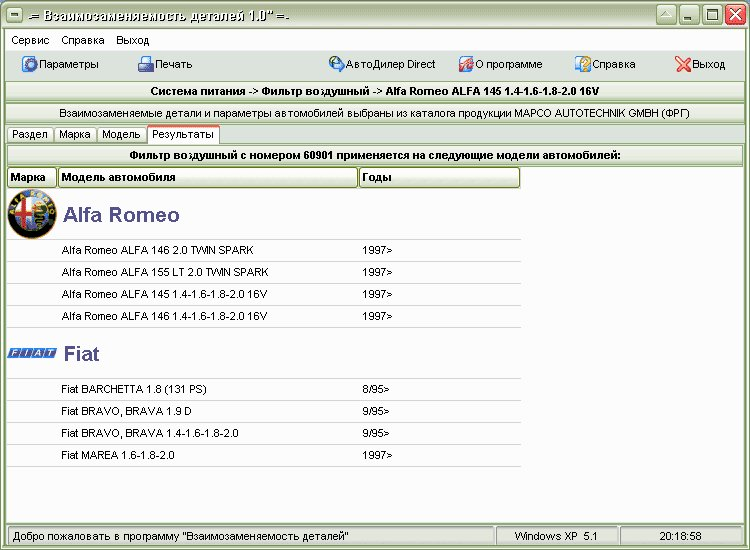
Task: Select the Результаты tab
Action: pos(183,134)
